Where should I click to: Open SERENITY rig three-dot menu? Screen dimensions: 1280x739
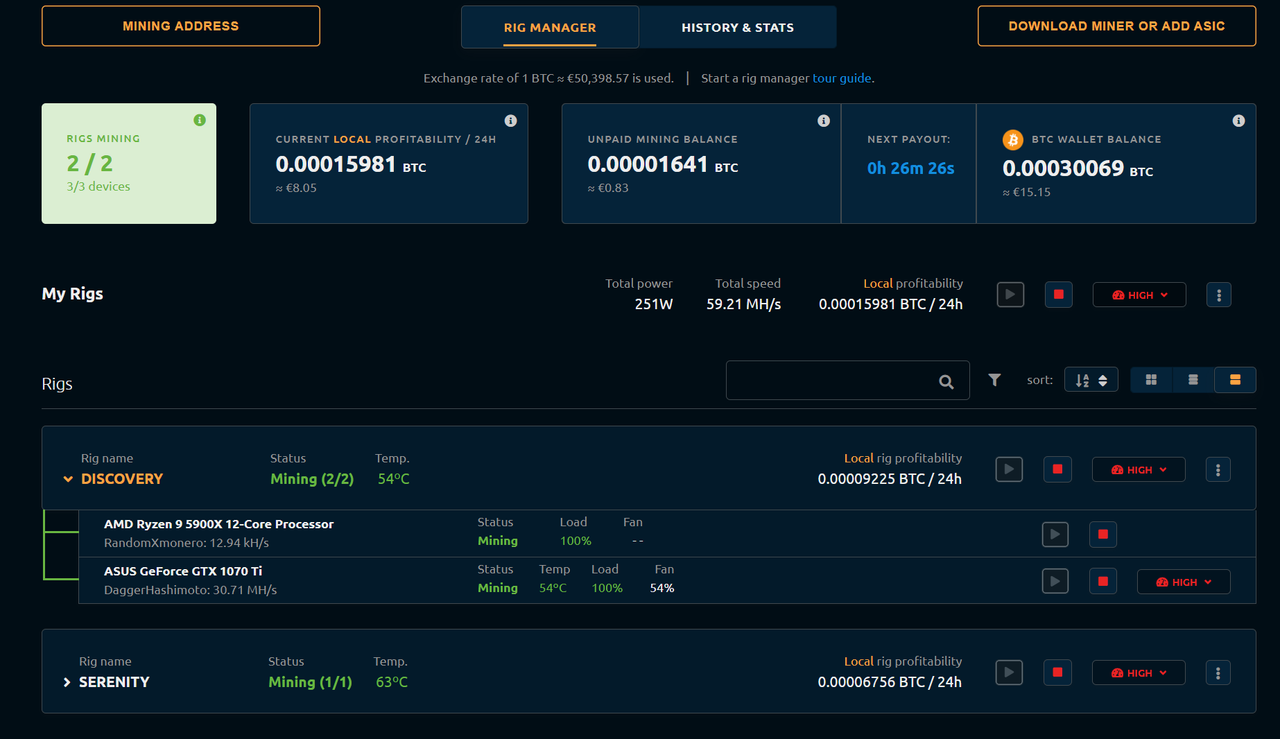point(1218,673)
